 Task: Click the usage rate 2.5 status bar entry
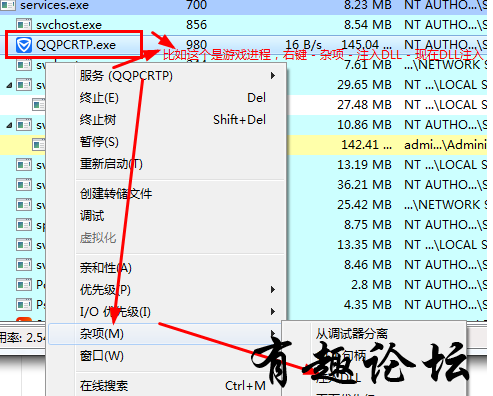point(22,338)
